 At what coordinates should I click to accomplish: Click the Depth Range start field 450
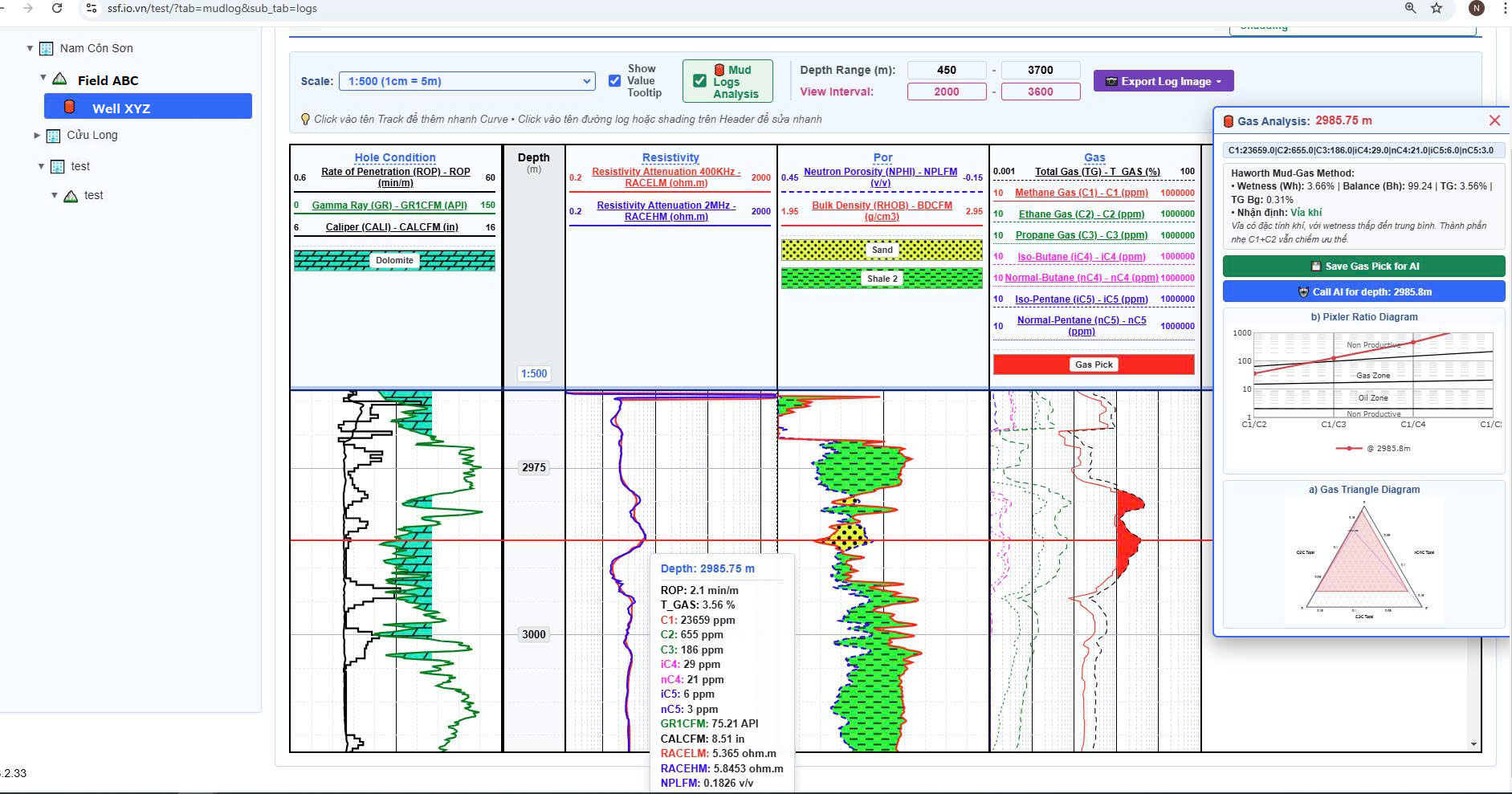(946, 70)
